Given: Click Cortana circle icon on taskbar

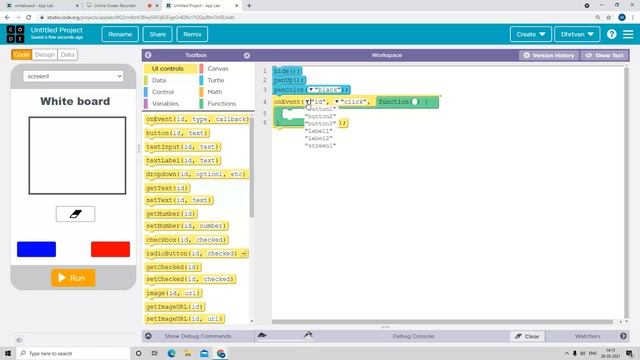Looking at the screenshot, I should coord(138,353).
